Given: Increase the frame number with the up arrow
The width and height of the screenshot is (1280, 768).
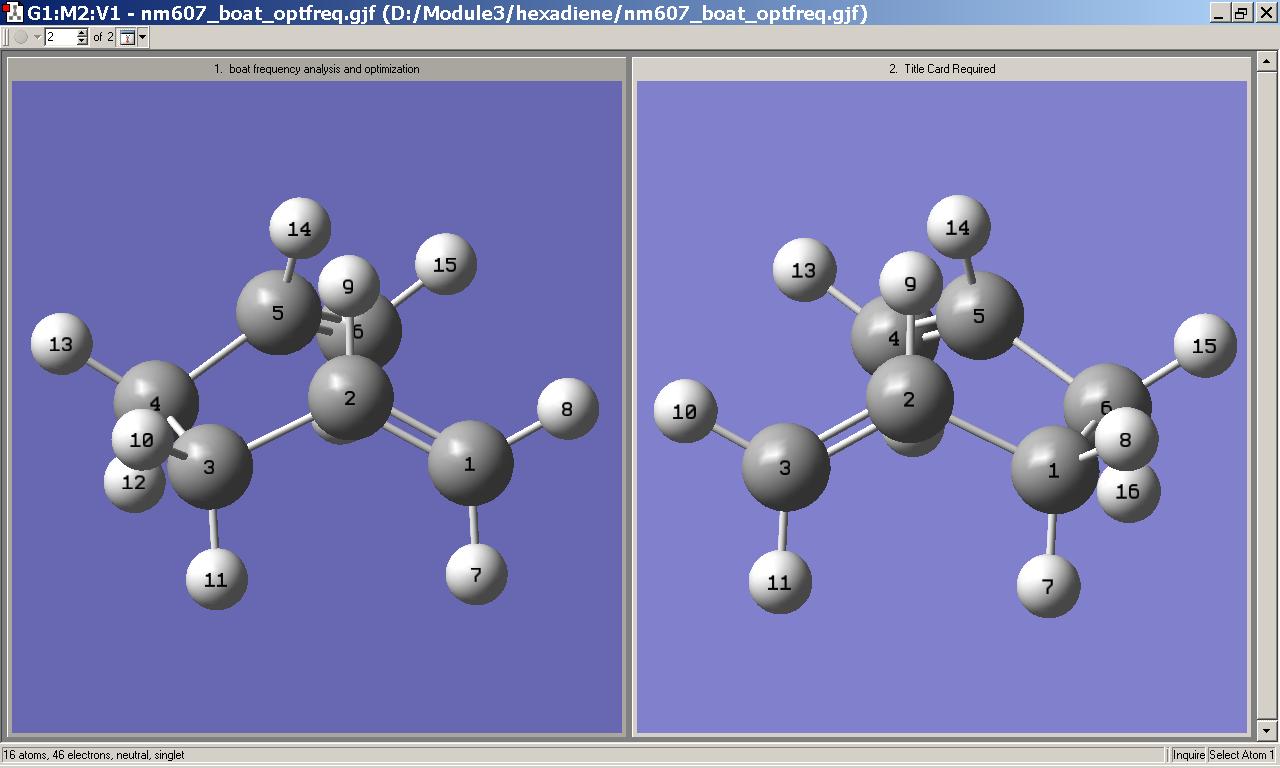Looking at the screenshot, I should tap(83, 33).
